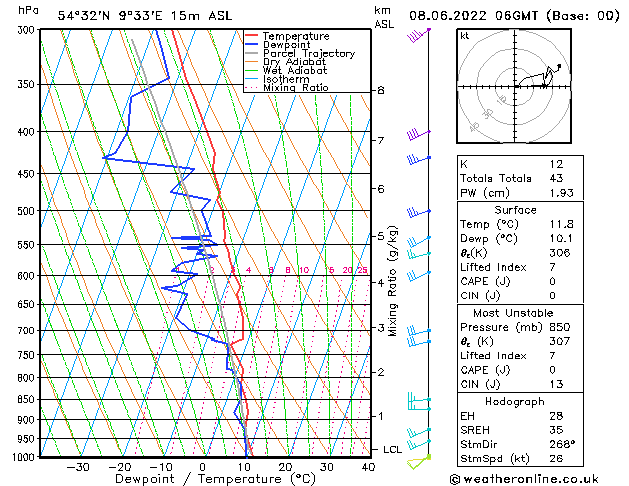
Task: Click the 'StmSpd (kt)' label
Action: 495,459
